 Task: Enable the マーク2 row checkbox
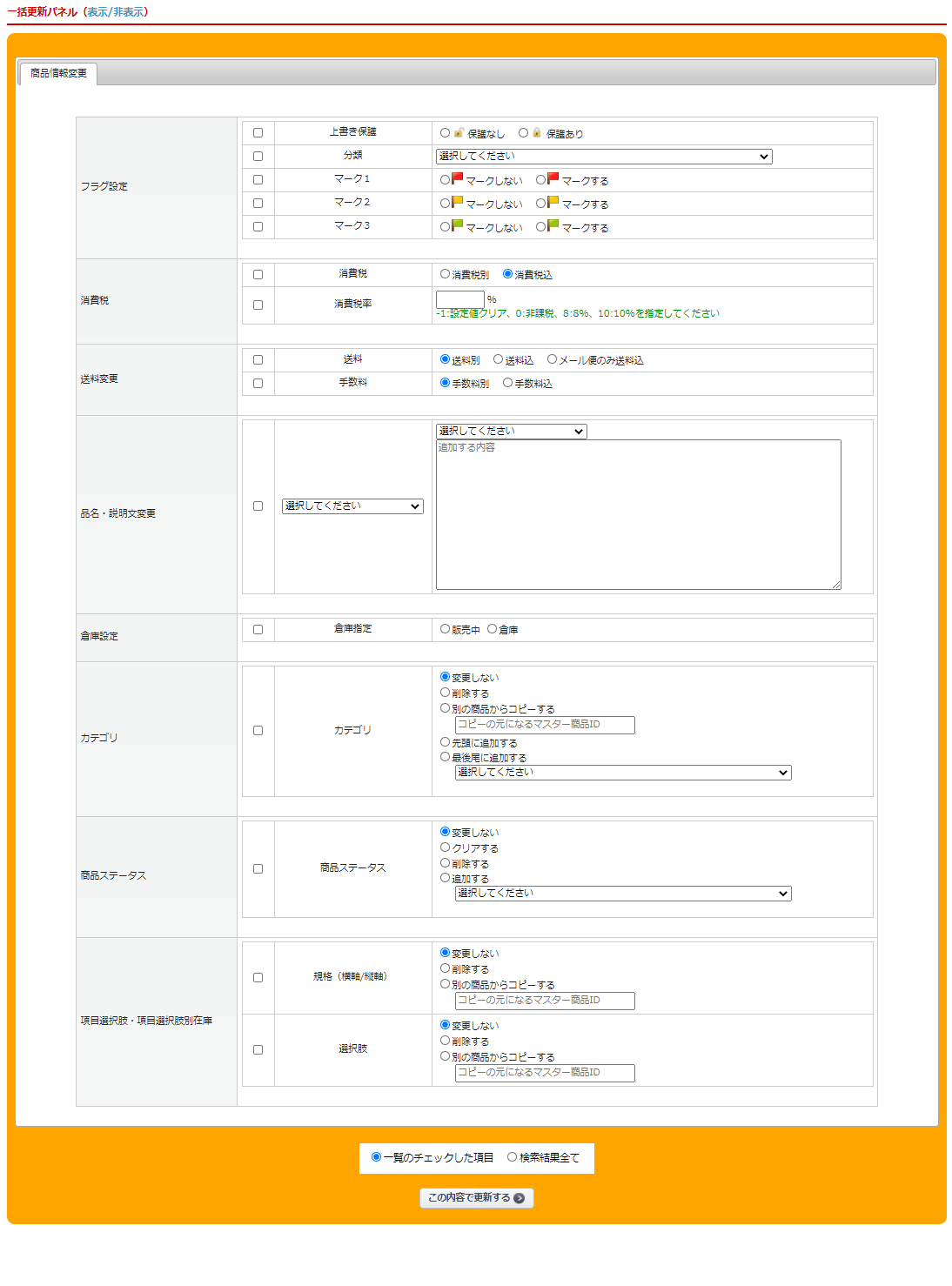click(258, 204)
